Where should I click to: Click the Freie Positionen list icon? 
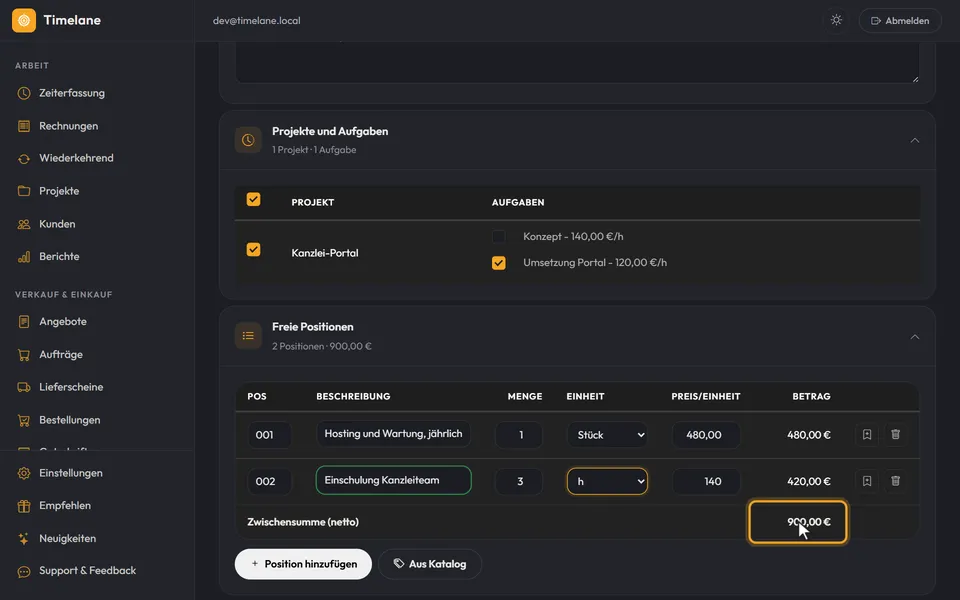248,336
